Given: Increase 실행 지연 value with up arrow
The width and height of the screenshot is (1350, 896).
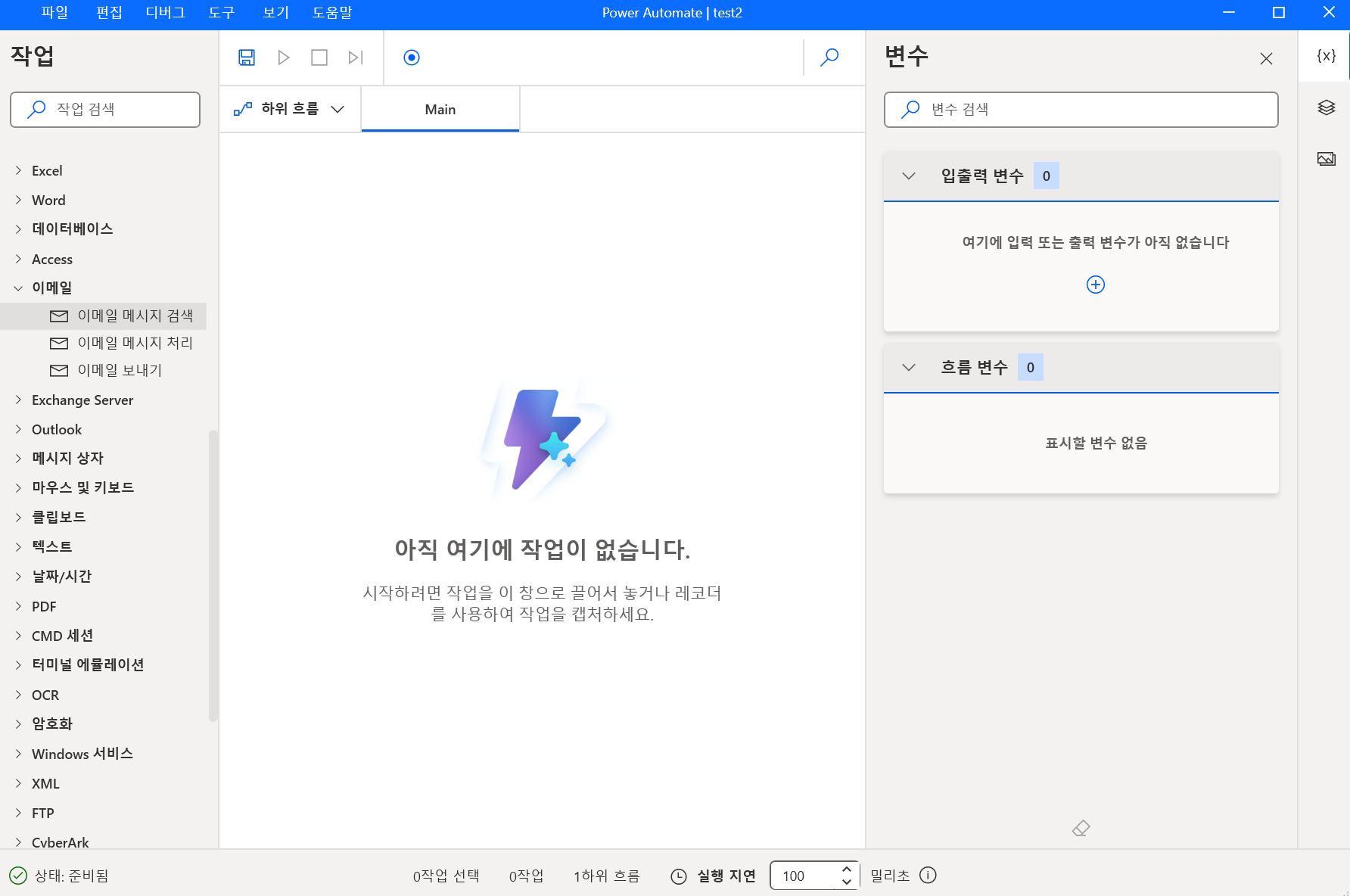Looking at the screenshot, I should 847,869.
